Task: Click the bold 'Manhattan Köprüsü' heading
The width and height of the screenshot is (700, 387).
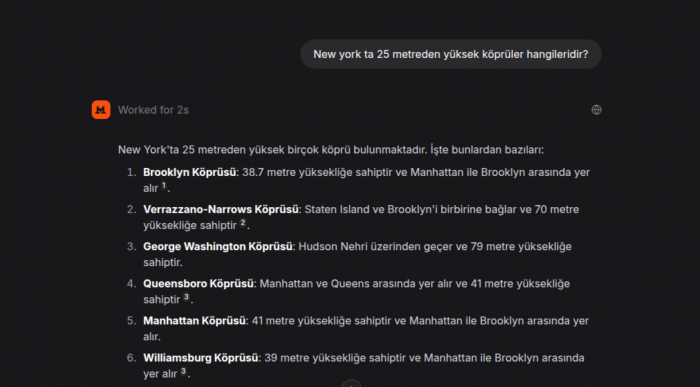Action: pyautogui.click(x=195, y=320)
